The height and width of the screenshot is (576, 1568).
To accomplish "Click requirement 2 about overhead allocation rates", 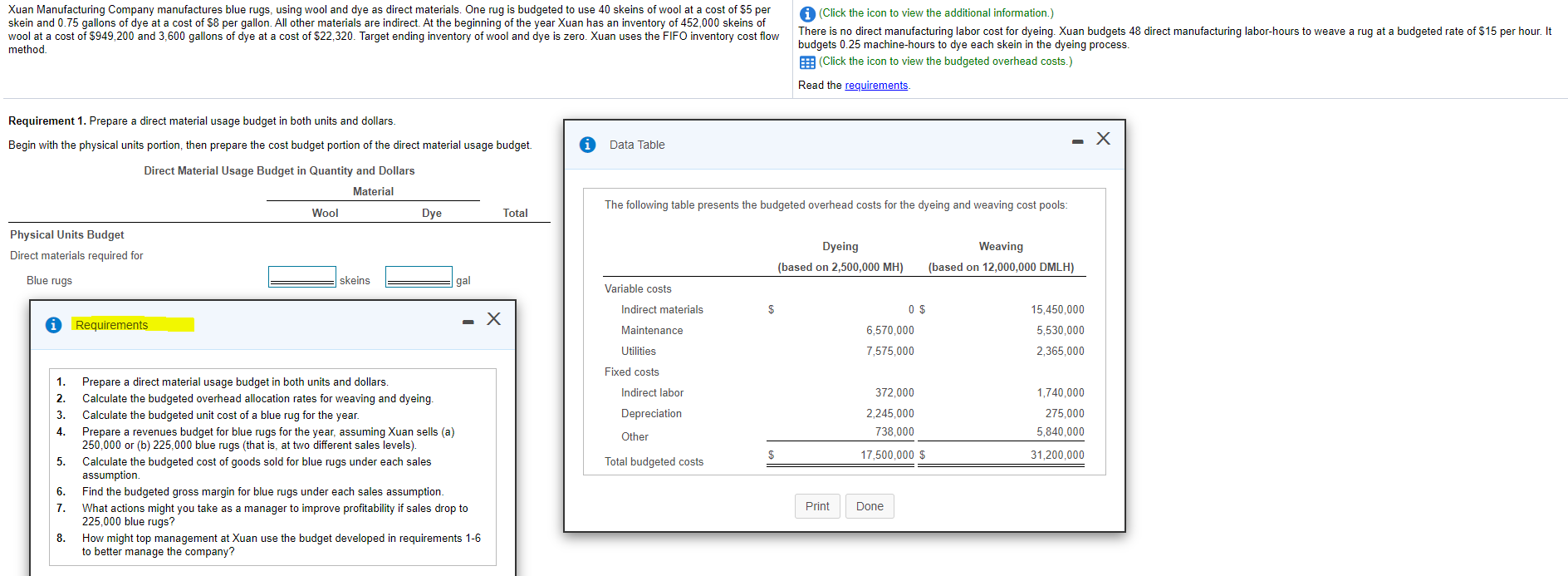I will point(257,399).
